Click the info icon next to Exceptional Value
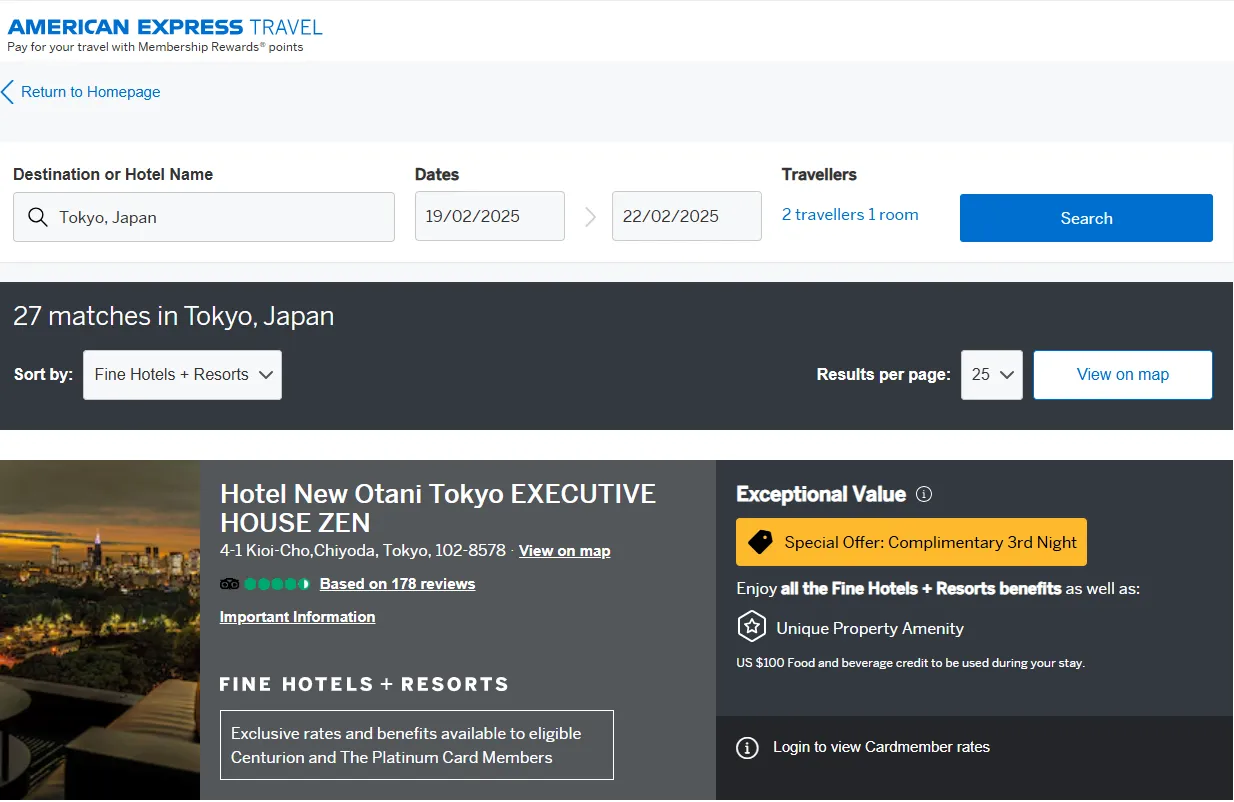1234x802 pixels. (x=924, y=494)
